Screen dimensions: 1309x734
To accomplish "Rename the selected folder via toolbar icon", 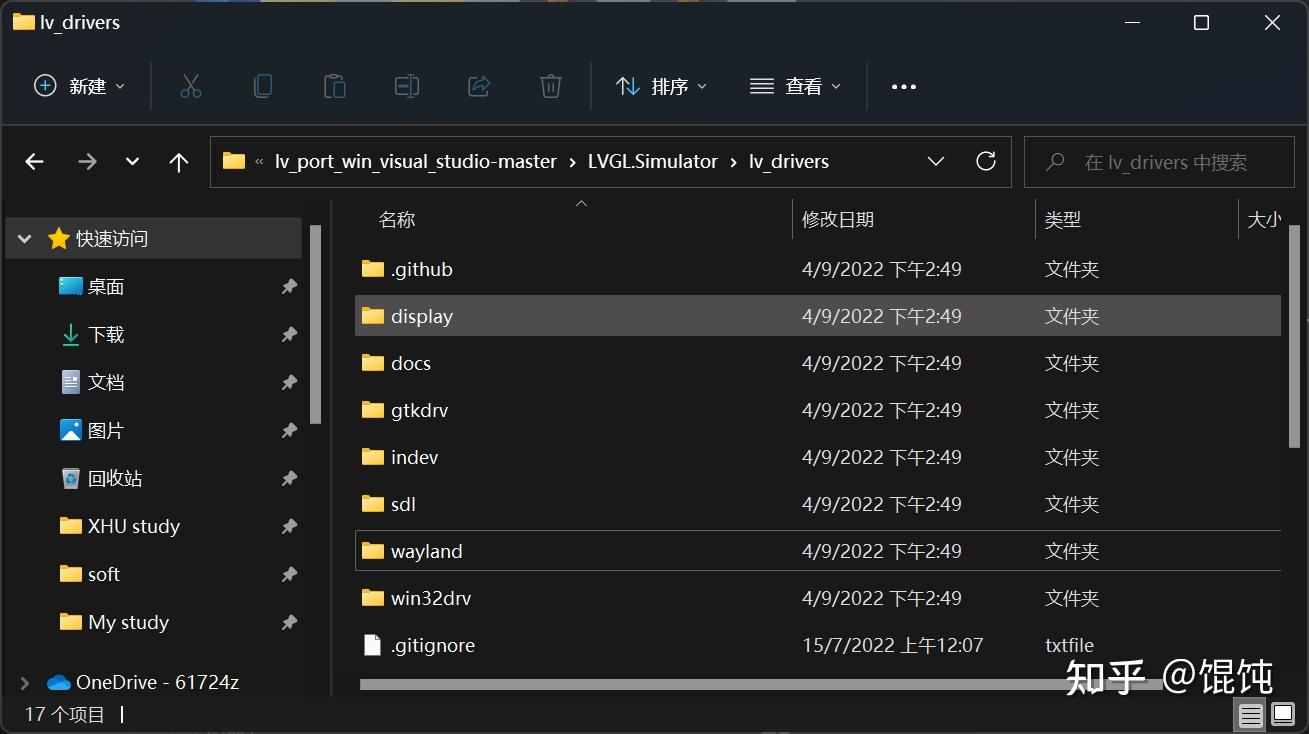I will (406, 86).
